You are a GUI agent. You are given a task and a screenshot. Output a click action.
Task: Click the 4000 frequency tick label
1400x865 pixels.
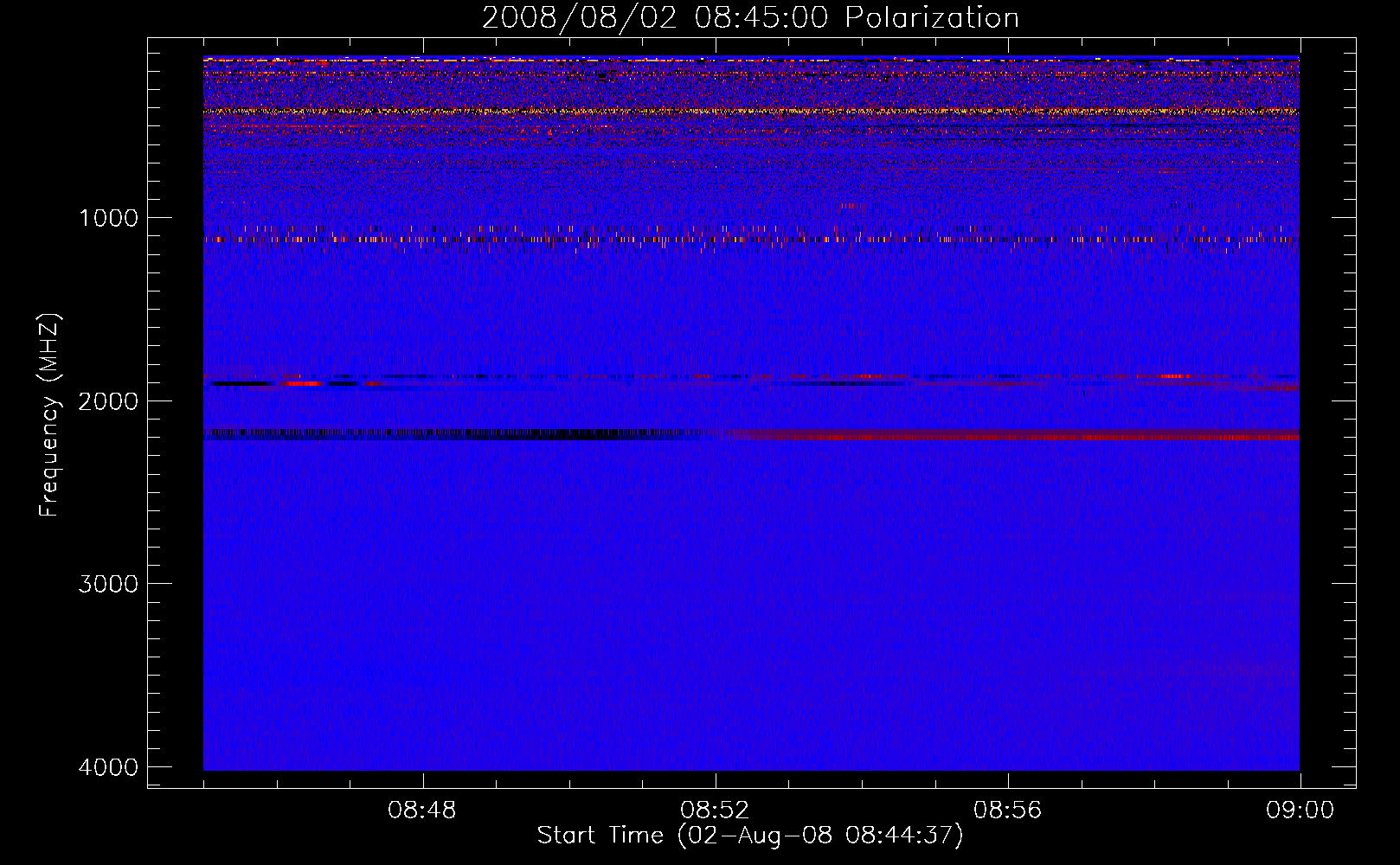click(x=108, y=767)
